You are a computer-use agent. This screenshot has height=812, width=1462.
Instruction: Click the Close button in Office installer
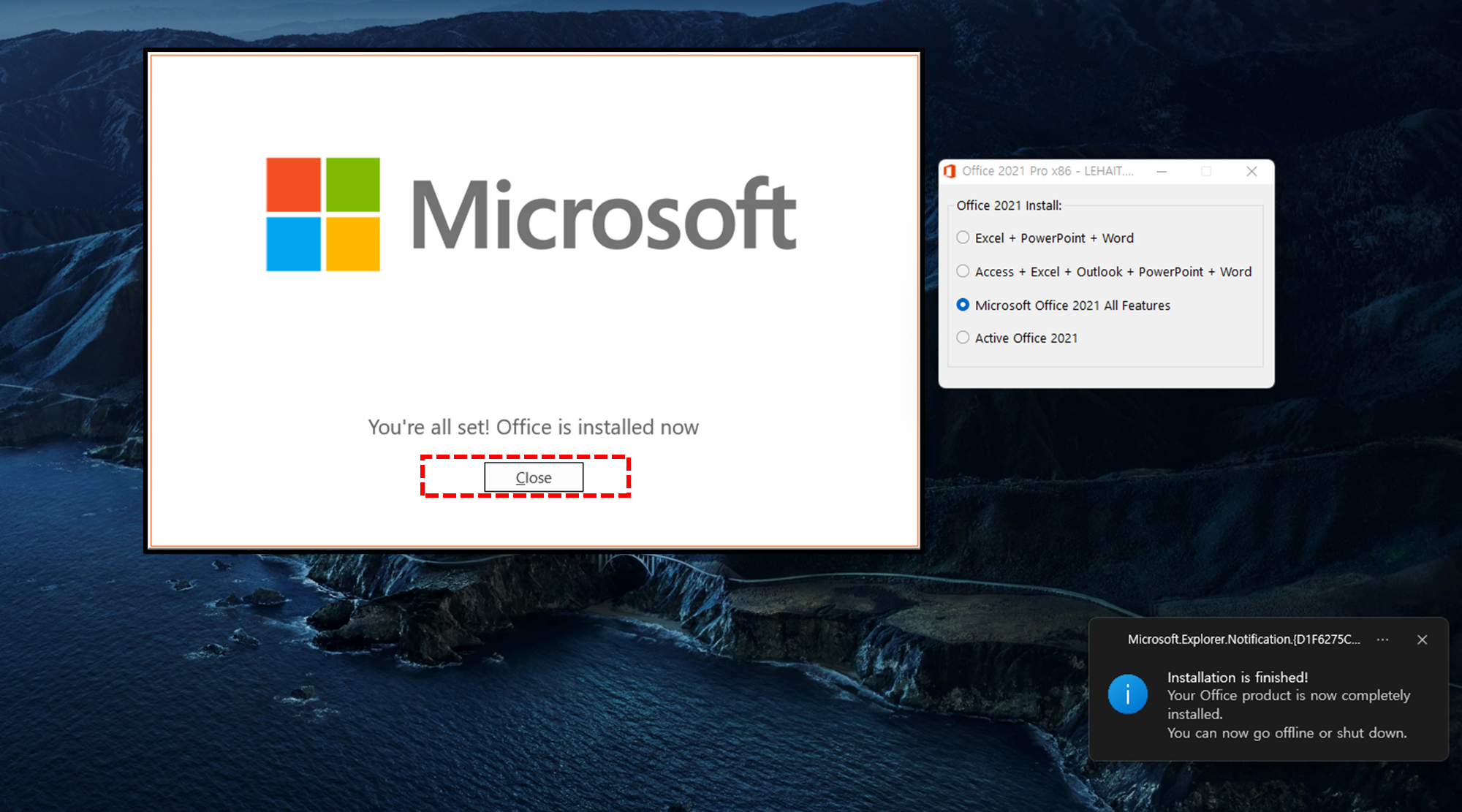click(x=534, y=477)
